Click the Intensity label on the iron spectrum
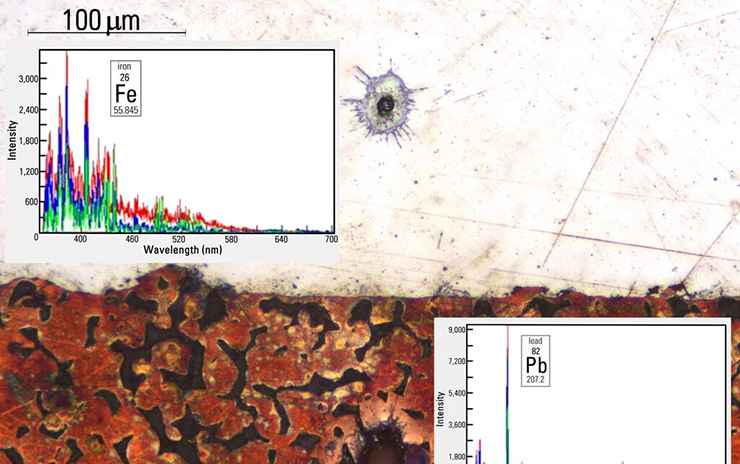This screenshot has width=740, height=464. point(12,140)
